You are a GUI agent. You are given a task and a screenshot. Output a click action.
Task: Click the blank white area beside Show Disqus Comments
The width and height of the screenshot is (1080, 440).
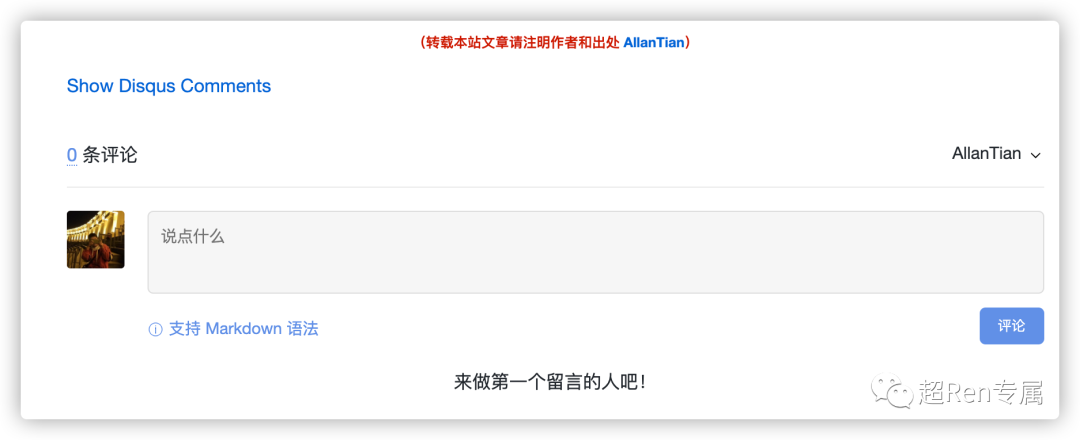(x=620, y=86)
